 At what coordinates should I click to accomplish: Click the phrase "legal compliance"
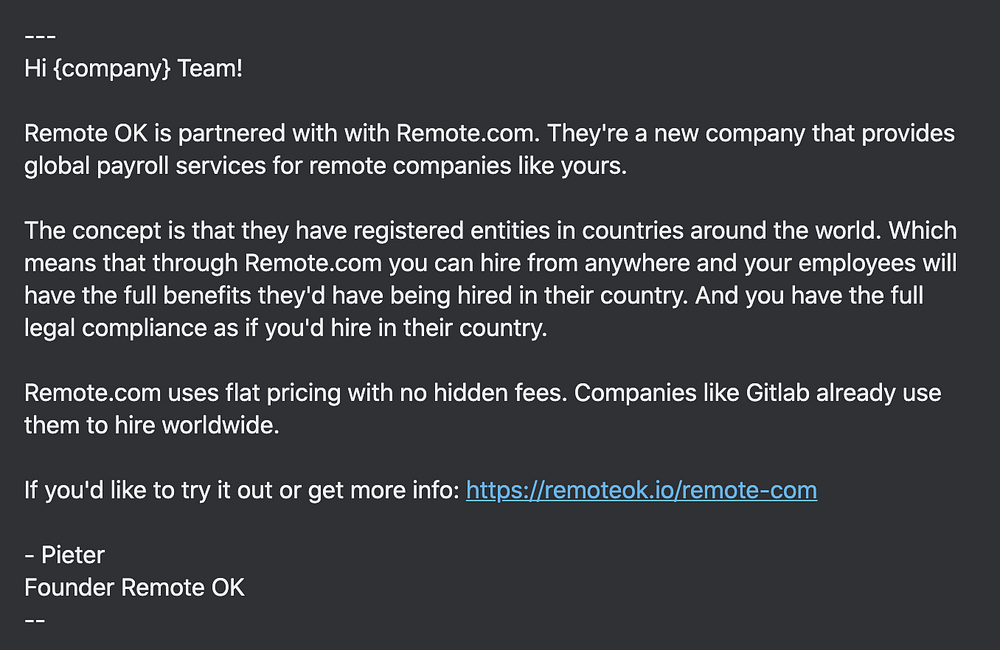(110, 329)
